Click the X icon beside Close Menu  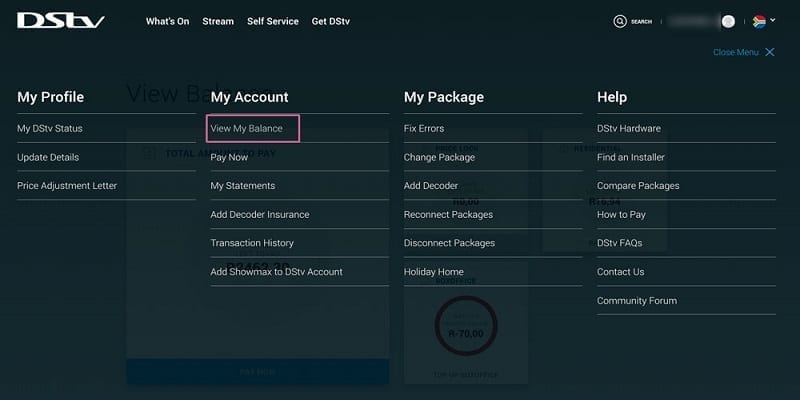(x=770, y=52)
